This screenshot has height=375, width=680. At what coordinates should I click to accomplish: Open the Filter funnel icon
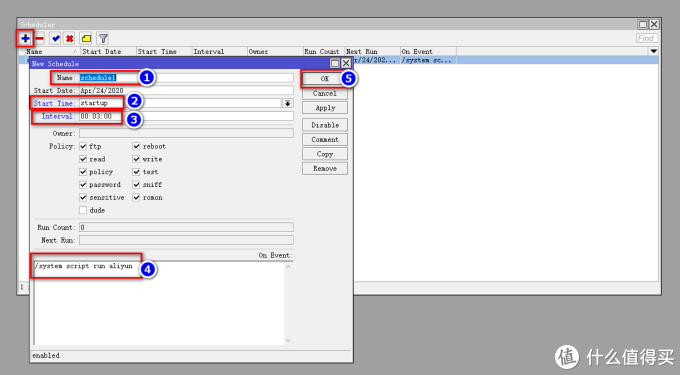103,39
